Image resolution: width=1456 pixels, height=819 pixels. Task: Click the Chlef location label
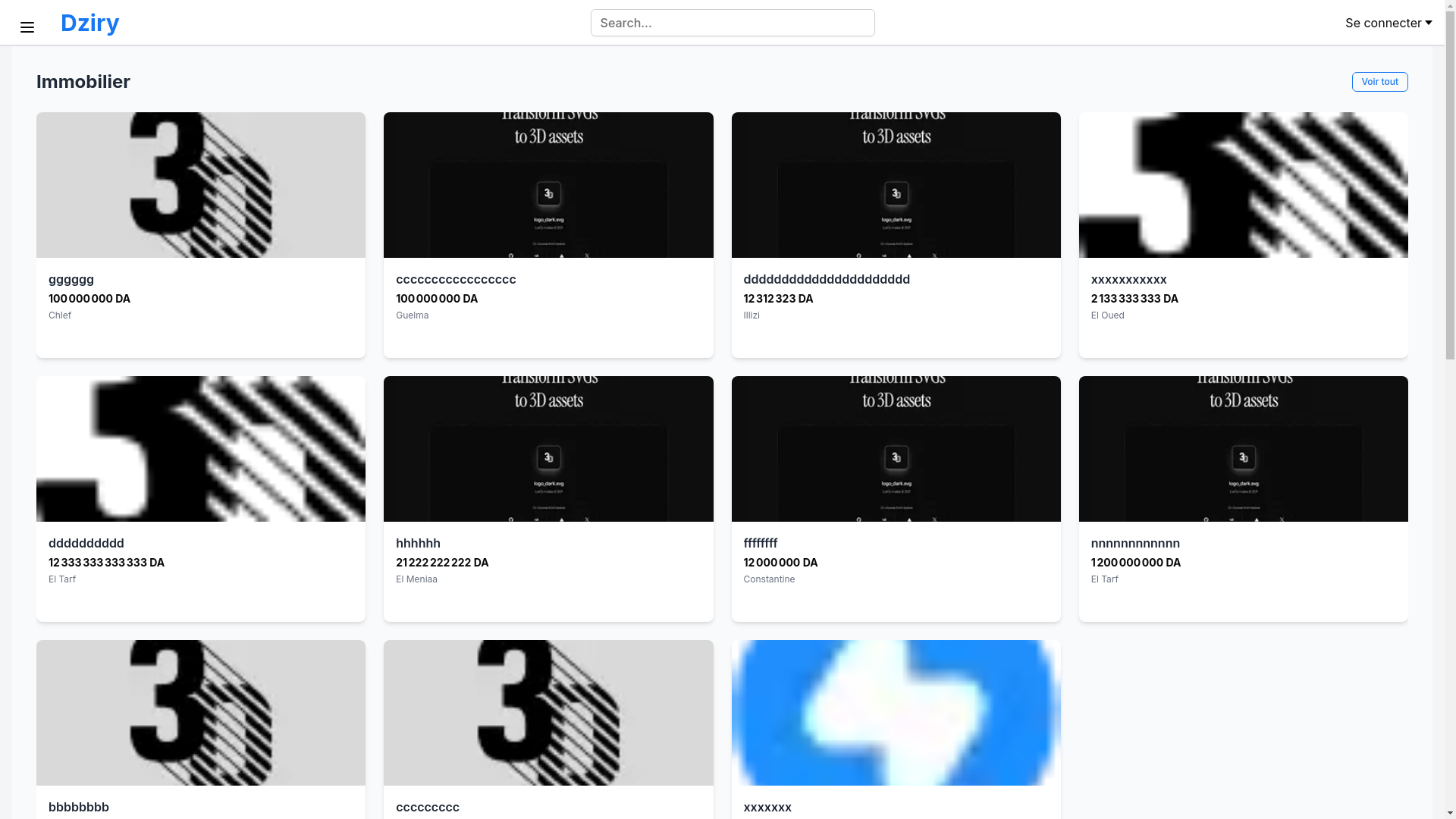(x=60, y=315)
